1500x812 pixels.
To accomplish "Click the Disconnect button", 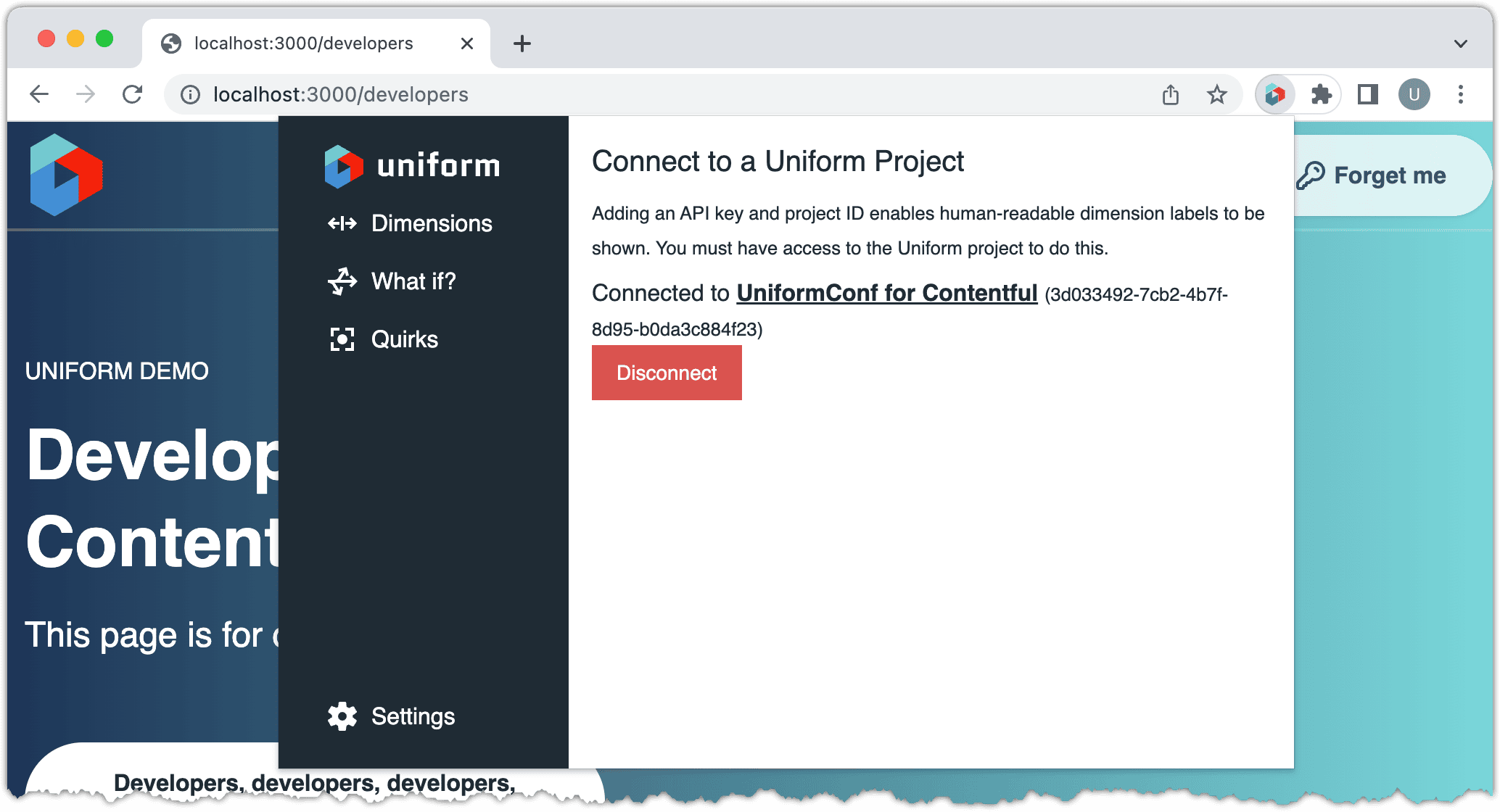I will tap(666, 373).
